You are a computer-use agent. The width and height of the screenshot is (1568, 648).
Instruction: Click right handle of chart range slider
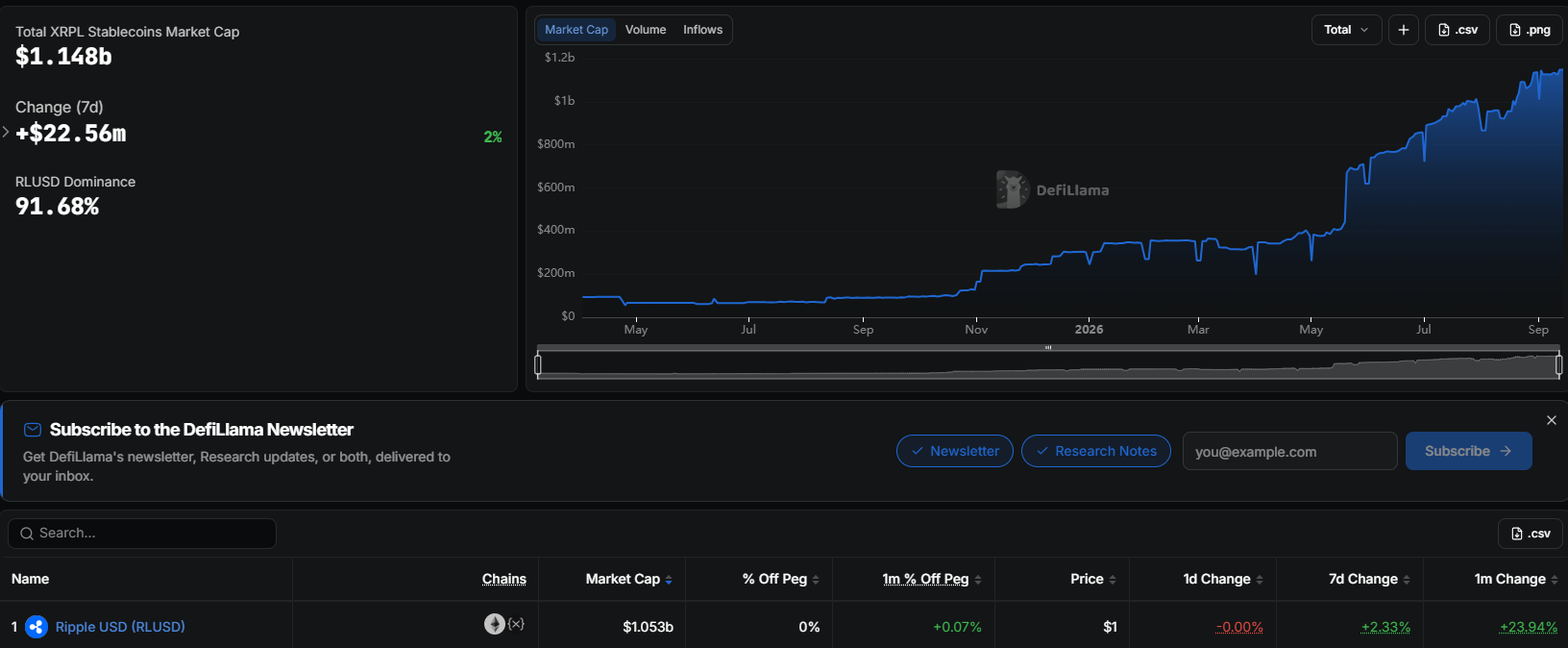[x=1558, y=364]
